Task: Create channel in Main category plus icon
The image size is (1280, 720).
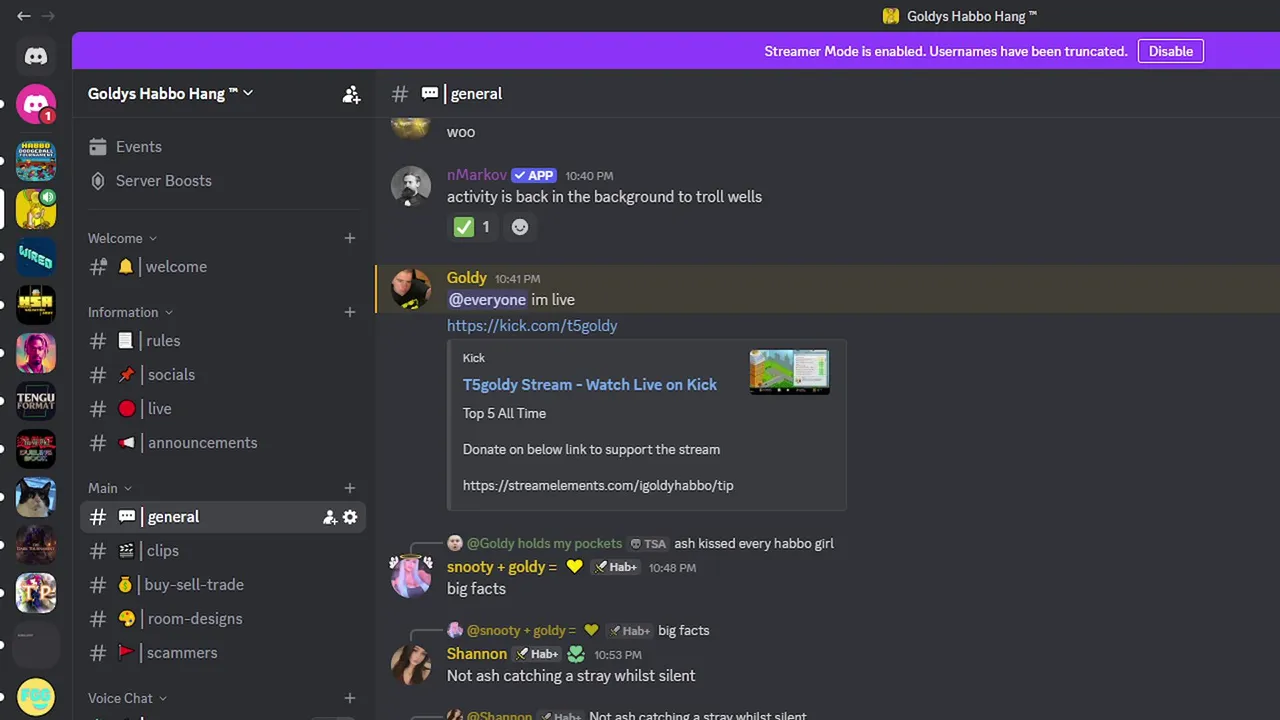Action: (350, 488)
